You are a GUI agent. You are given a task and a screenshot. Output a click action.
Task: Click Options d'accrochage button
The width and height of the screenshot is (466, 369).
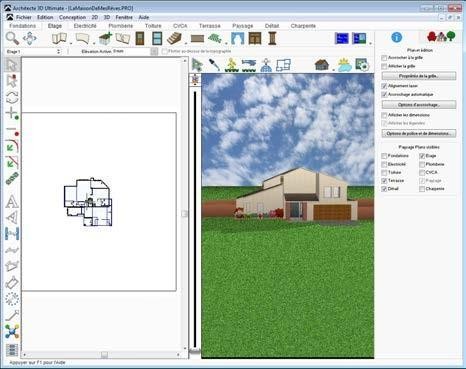coord(419,105)
